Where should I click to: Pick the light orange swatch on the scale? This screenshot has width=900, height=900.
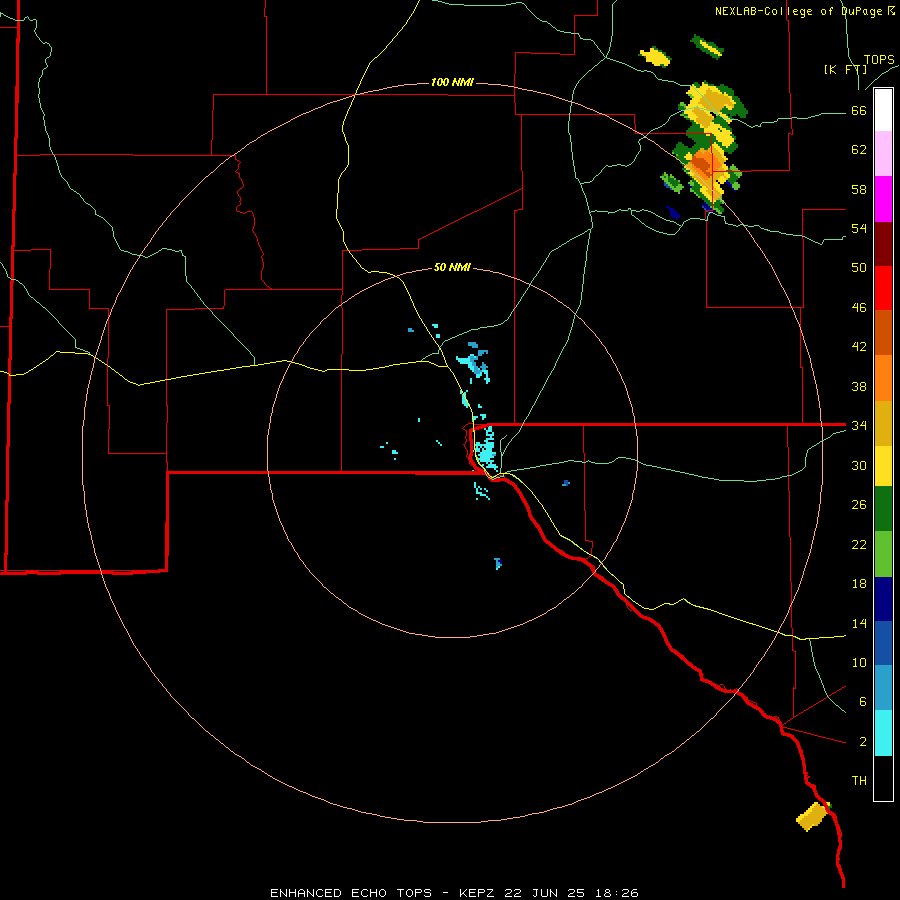point(883,378)
